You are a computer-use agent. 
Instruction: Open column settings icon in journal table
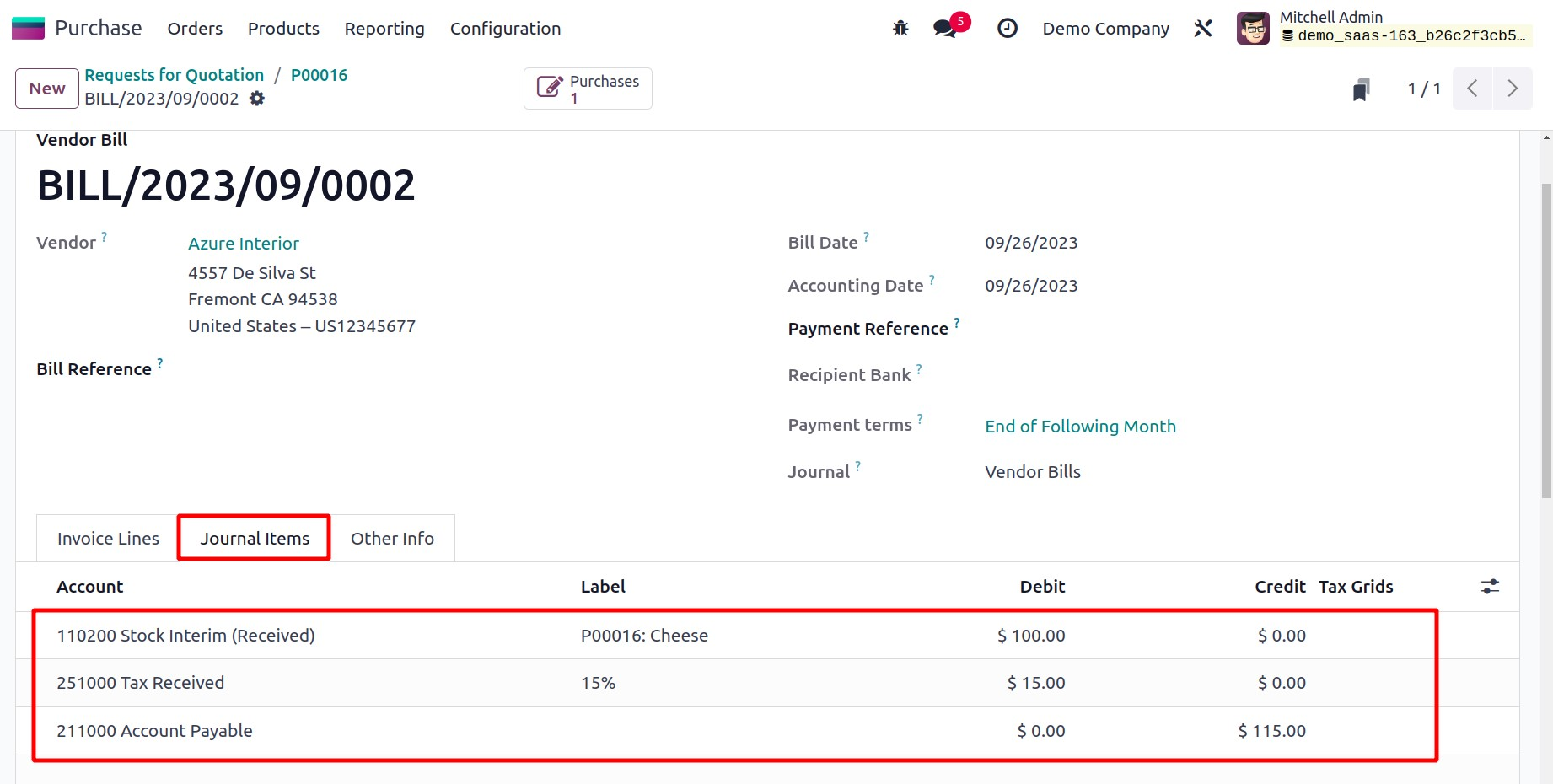[1490, 587]
